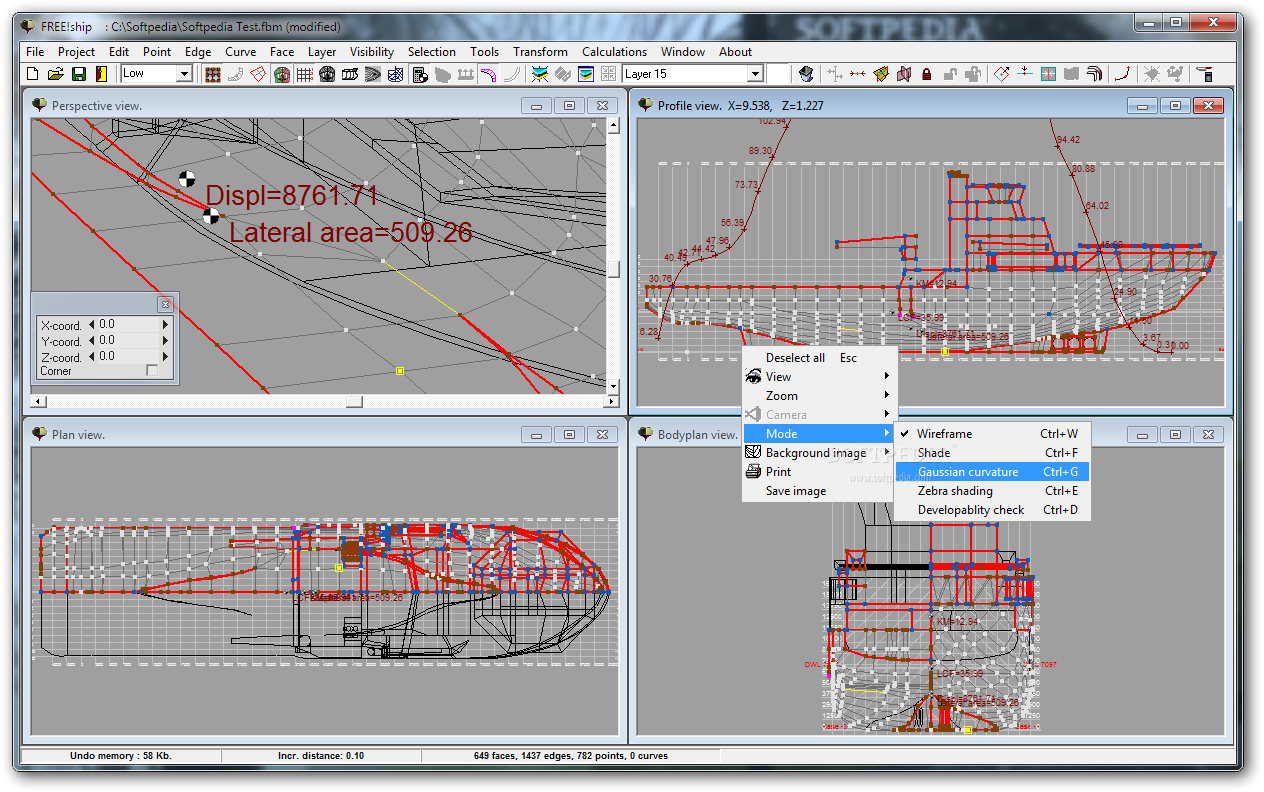Click Deselect all in context menu
The width and height of the screenshot is (1264, 792).
click(x=819, y=358)
